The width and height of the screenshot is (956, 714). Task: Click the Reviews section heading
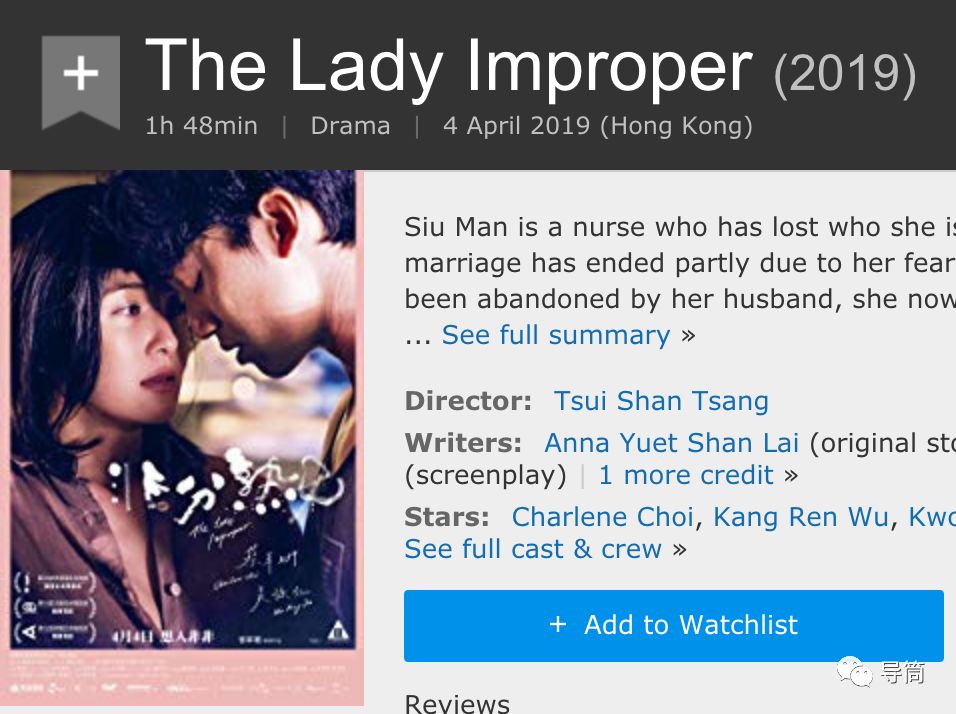tap(457, 703)
